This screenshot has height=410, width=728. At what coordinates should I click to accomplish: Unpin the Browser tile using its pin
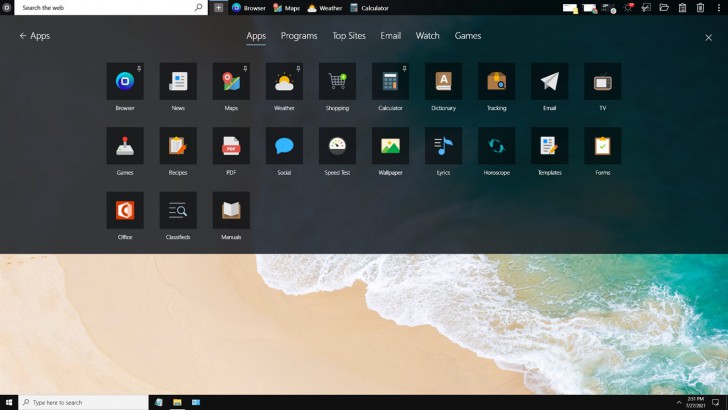[x=139, y=68]
